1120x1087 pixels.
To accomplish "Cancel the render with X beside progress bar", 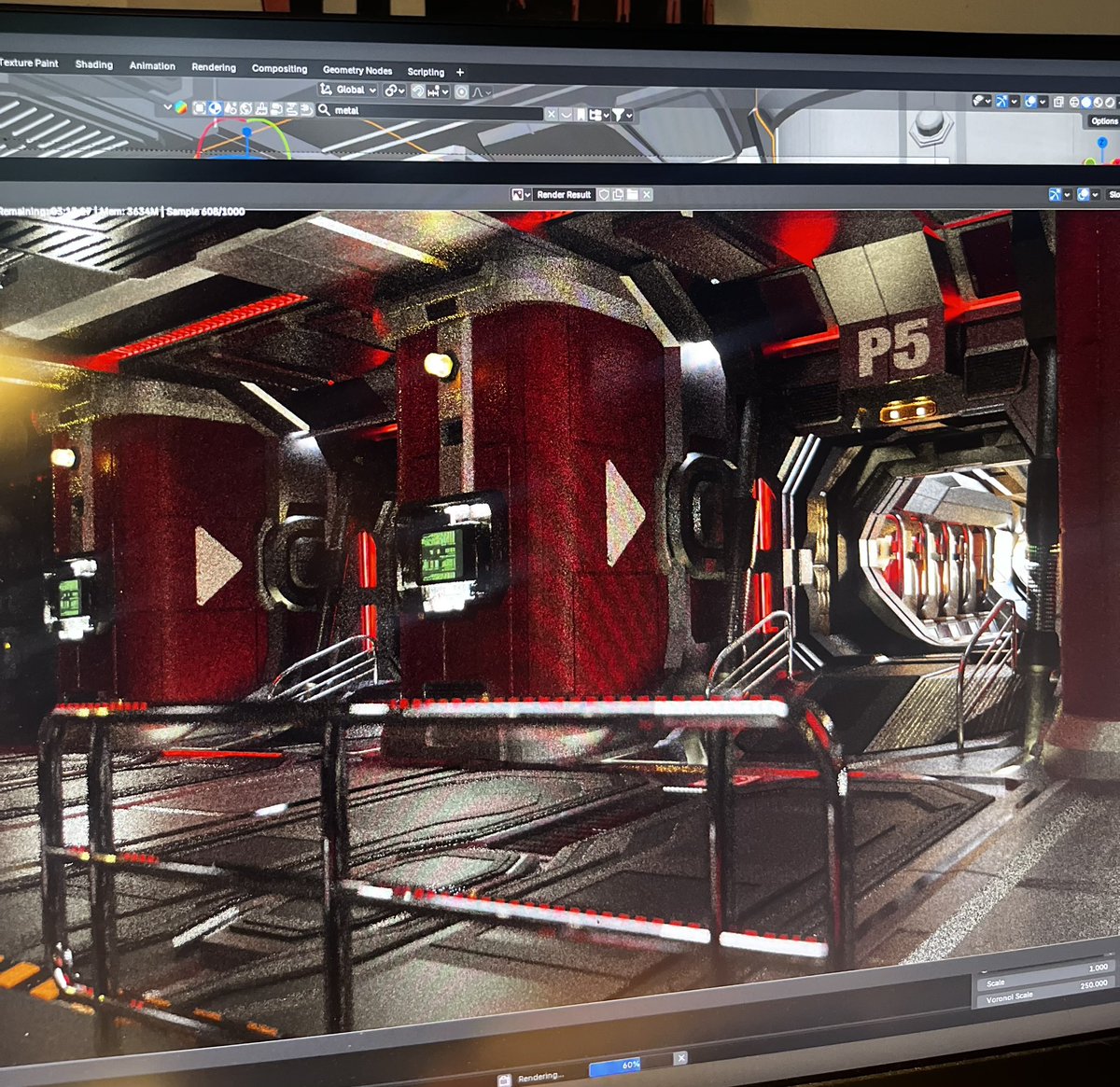I will click(680, 1058).
